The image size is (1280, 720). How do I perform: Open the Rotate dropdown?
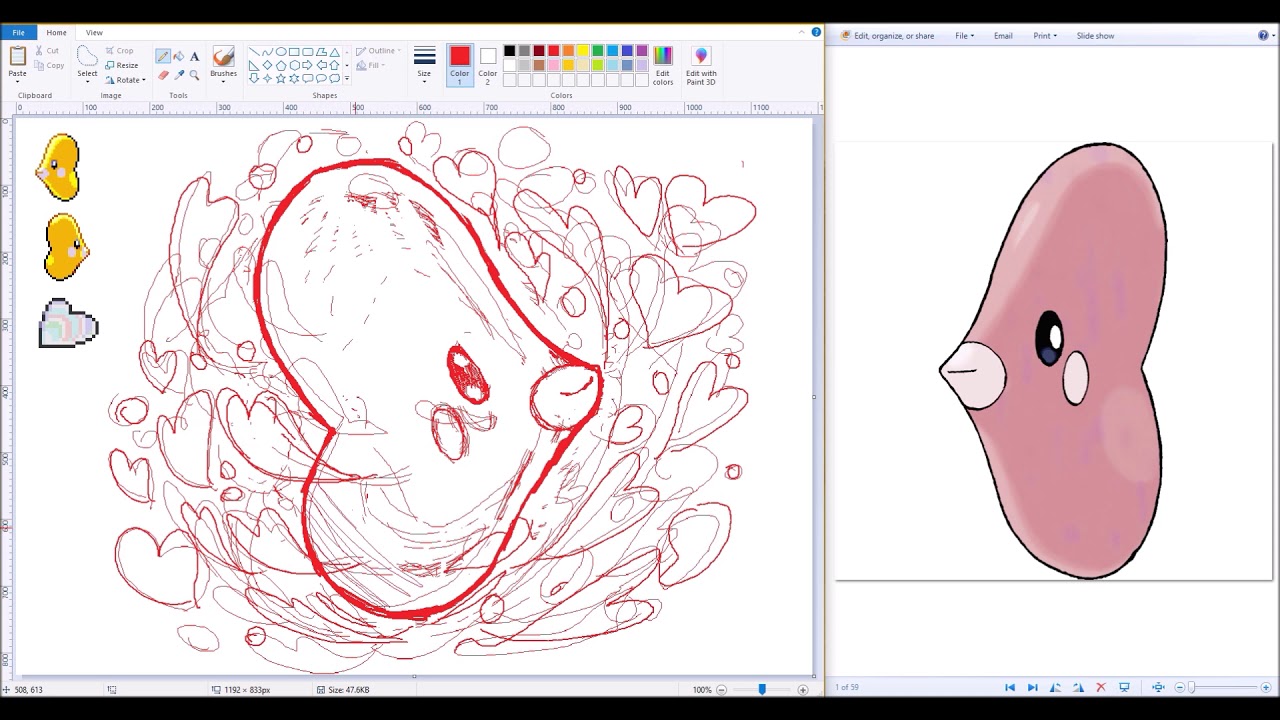pos(125,80)
